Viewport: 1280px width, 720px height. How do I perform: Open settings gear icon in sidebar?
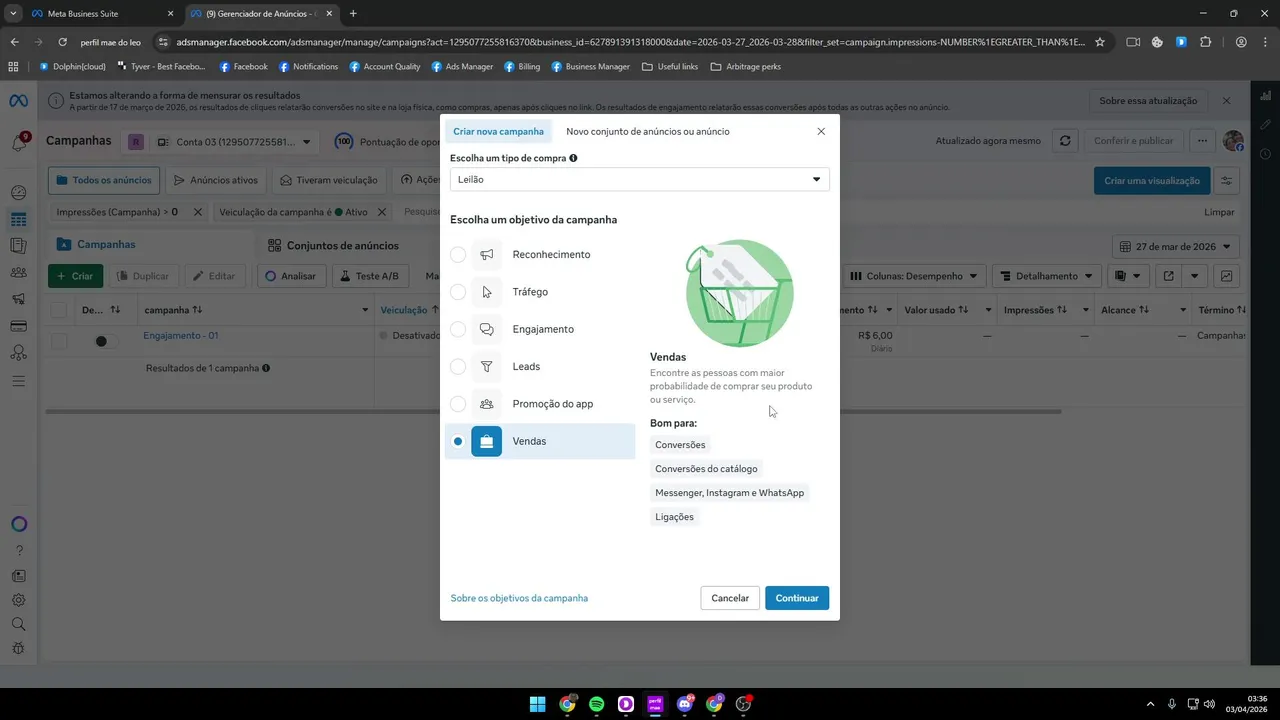click(x=18, y=600)
